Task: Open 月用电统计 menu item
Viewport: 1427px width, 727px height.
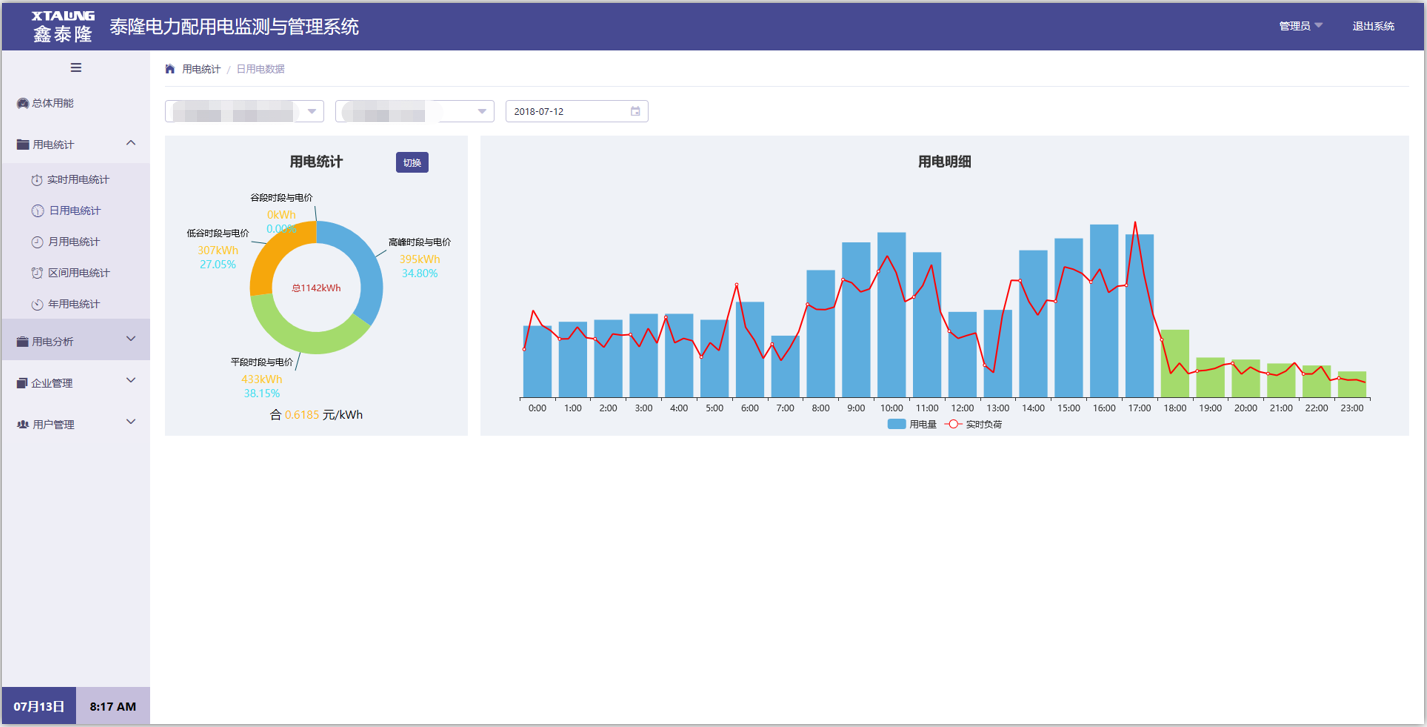Action: point(74,242)
